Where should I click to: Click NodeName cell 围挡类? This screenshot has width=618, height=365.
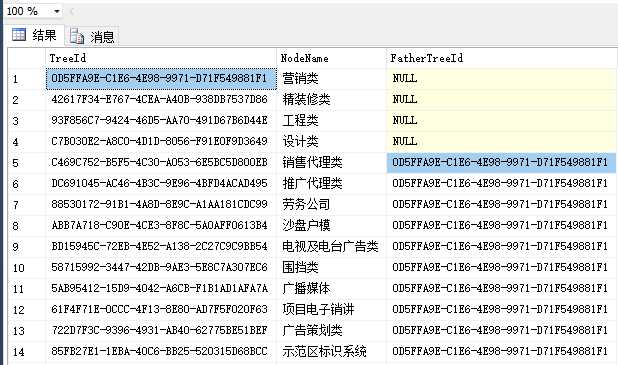click(x=332, y=268)
